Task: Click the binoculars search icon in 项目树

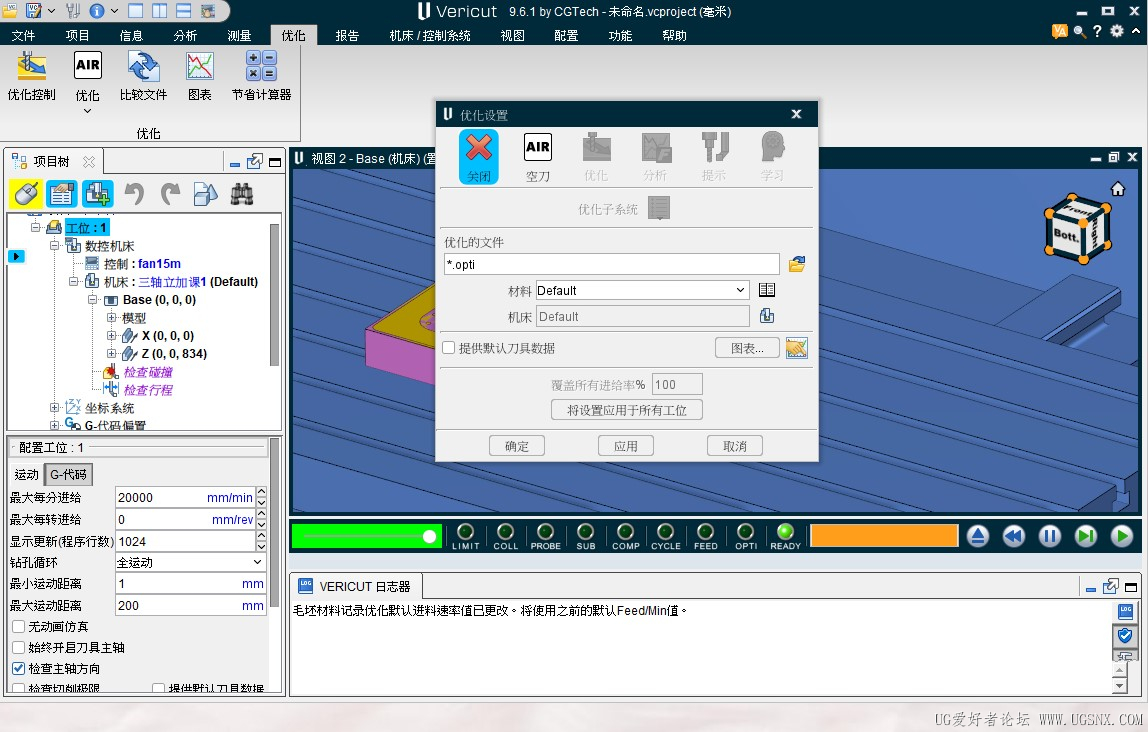Action: (242, 194)
